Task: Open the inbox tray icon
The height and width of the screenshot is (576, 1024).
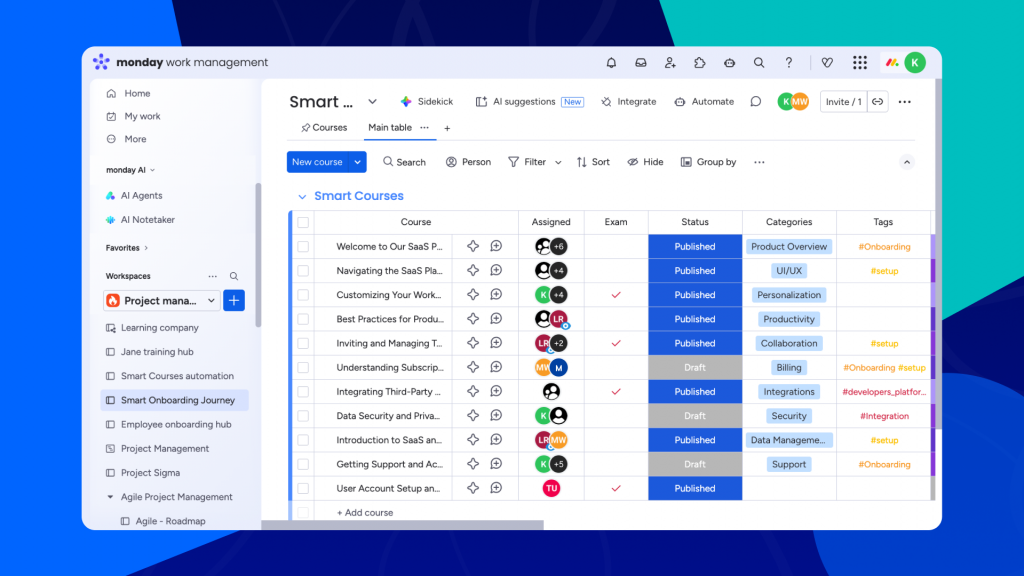Action: [x=640, y=63]
